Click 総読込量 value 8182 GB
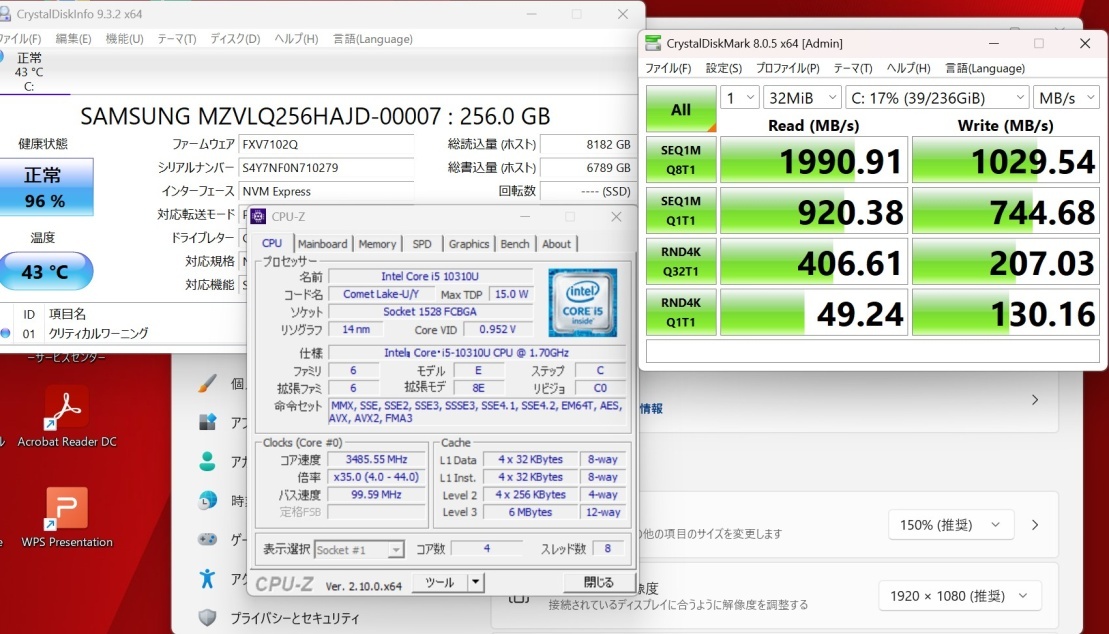 coord(586,144)
